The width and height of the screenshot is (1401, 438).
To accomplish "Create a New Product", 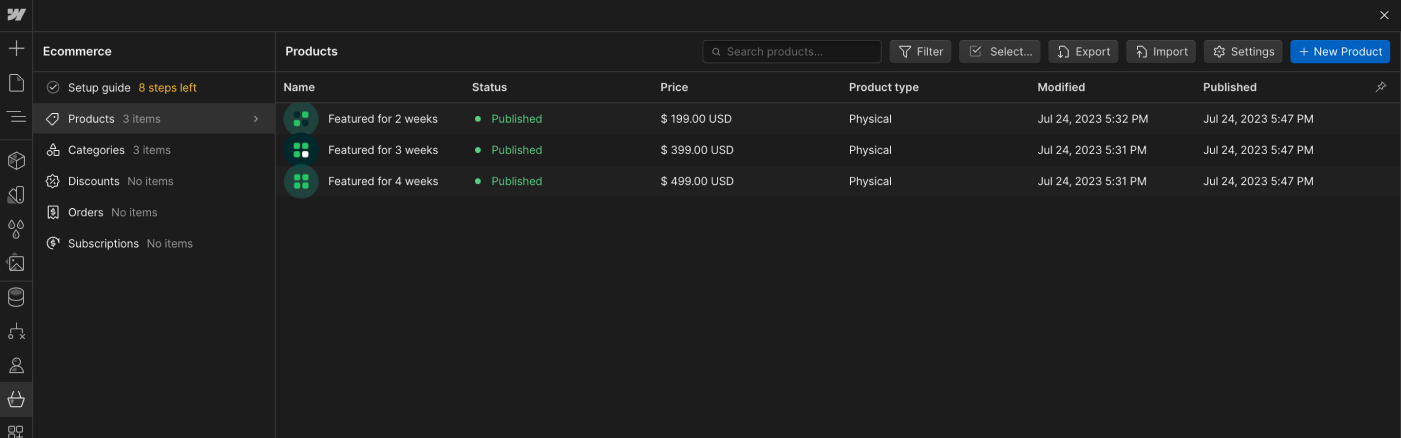I will 1340,52.
